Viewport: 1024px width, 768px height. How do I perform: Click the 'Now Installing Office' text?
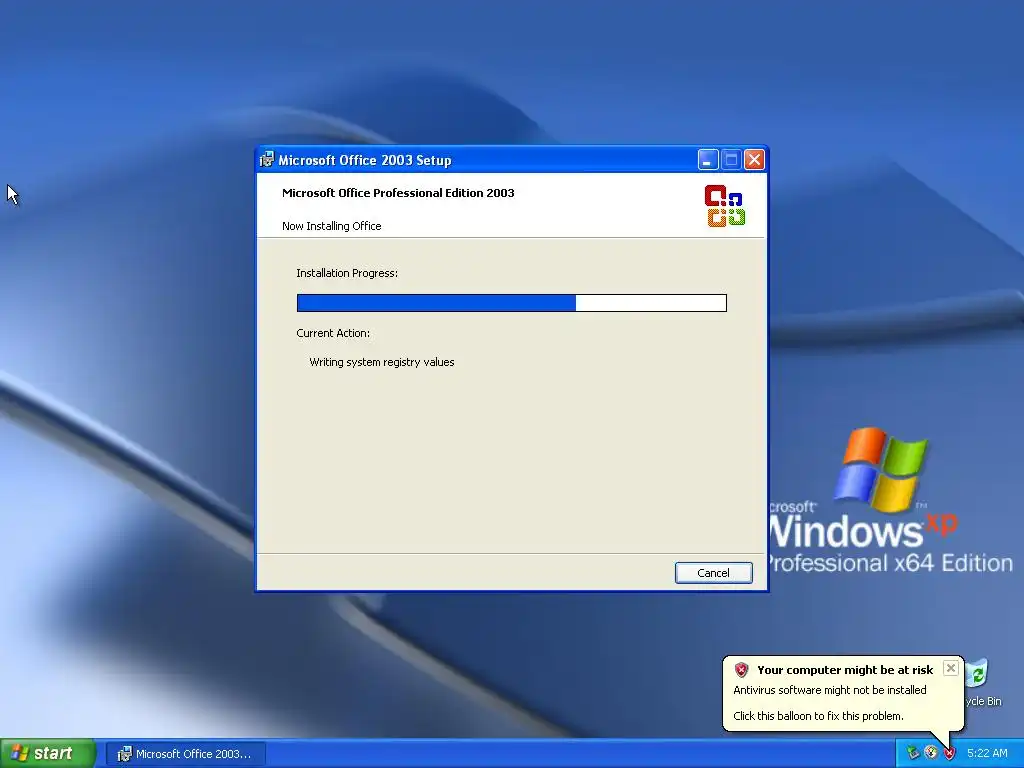(x=332, y=226)
